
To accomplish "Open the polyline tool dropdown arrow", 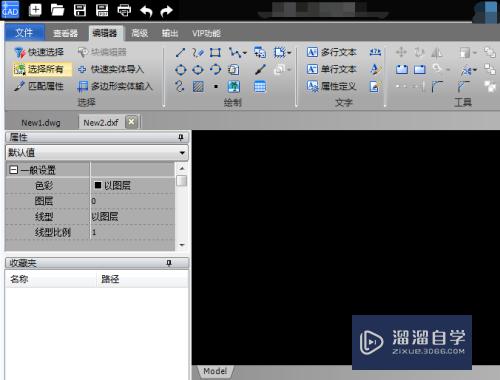I will tap(245, 53).
